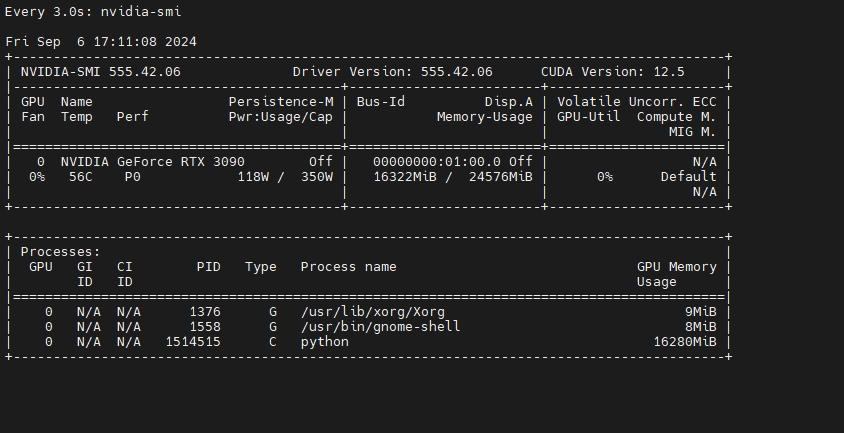Viewport: 844px width, 433px height.
Task: Click PID 1514515 in the process list
Action: click(x=193, y=342)
